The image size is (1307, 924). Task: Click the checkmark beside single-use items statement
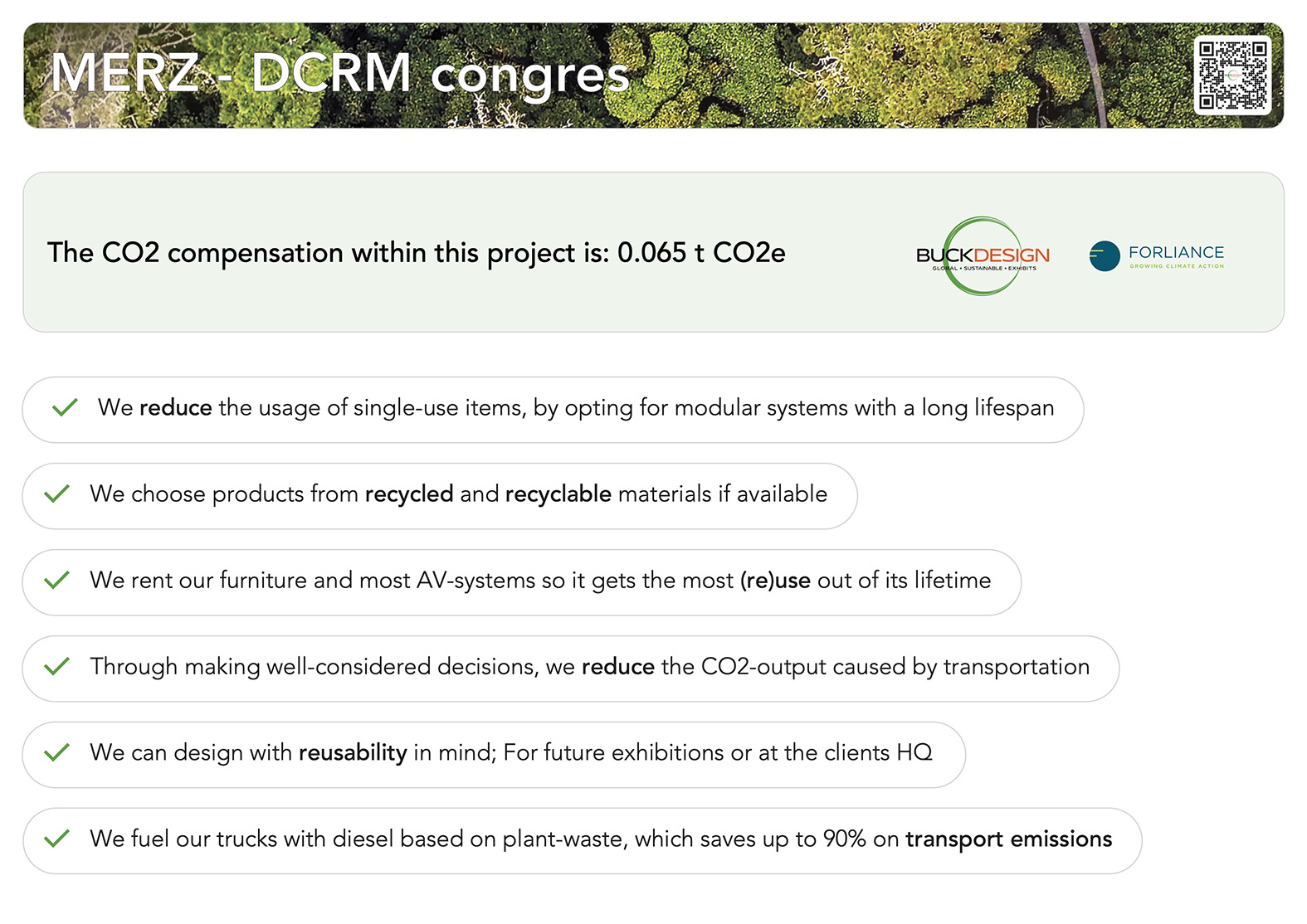(x=65, y=407)
